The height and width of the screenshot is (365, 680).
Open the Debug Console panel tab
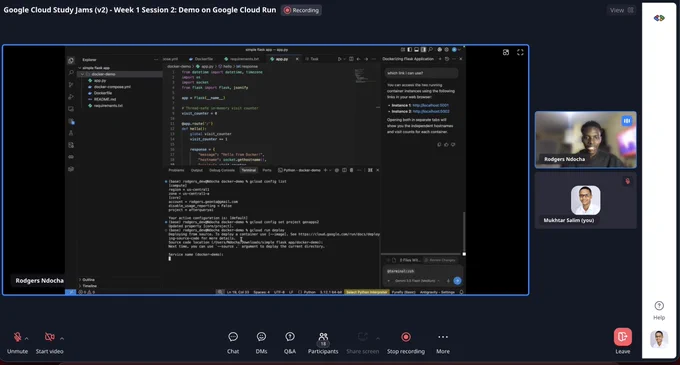pyautogui.click(x=222, y=170)
